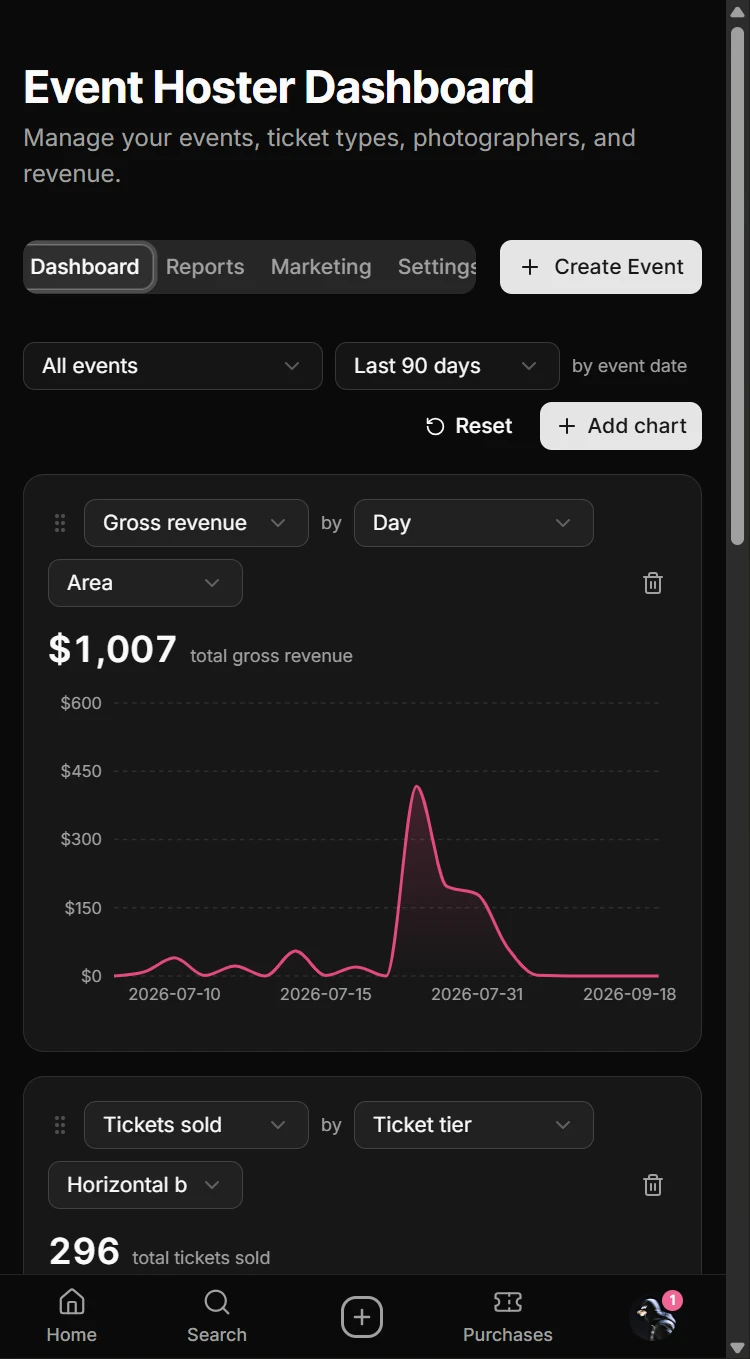The image size is (750, 1359).
Task: Switch to the Marketing tab
Action: coord(321,267)
